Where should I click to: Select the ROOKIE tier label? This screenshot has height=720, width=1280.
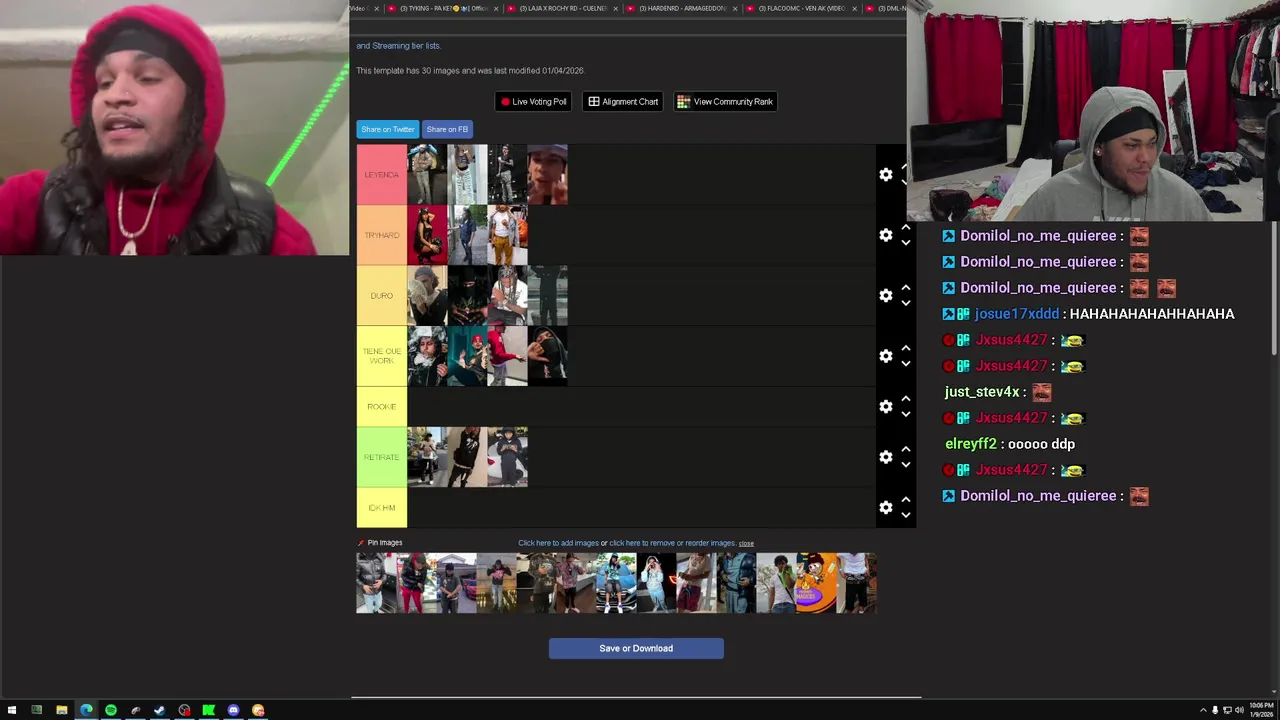[x=382, y=407]
